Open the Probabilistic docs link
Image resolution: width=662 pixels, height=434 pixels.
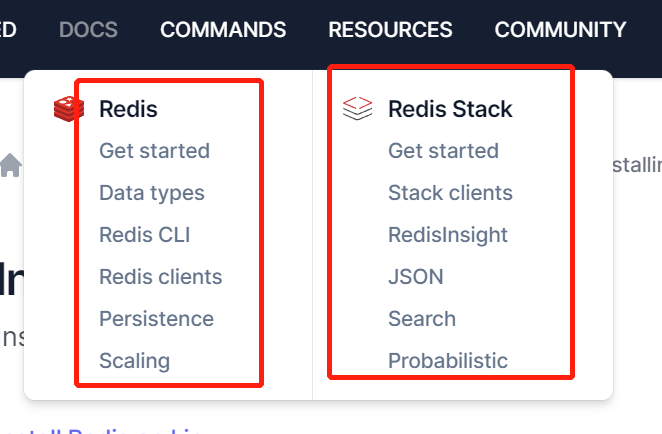(448, 361)
